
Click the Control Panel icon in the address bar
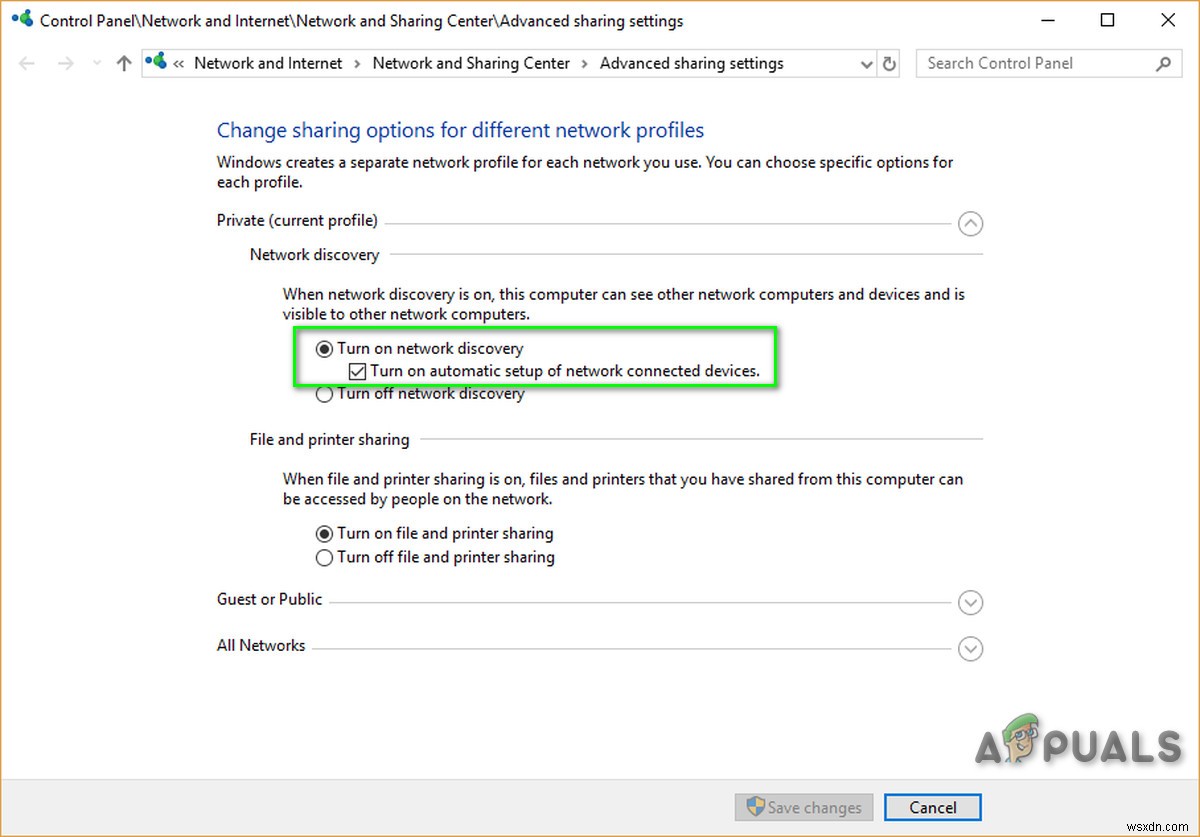coord(156,62)
